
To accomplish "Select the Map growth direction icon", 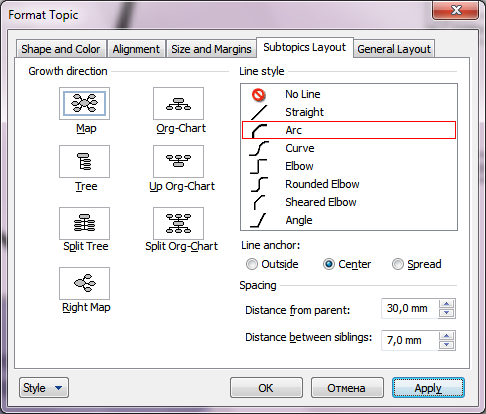I will (84, 103).
